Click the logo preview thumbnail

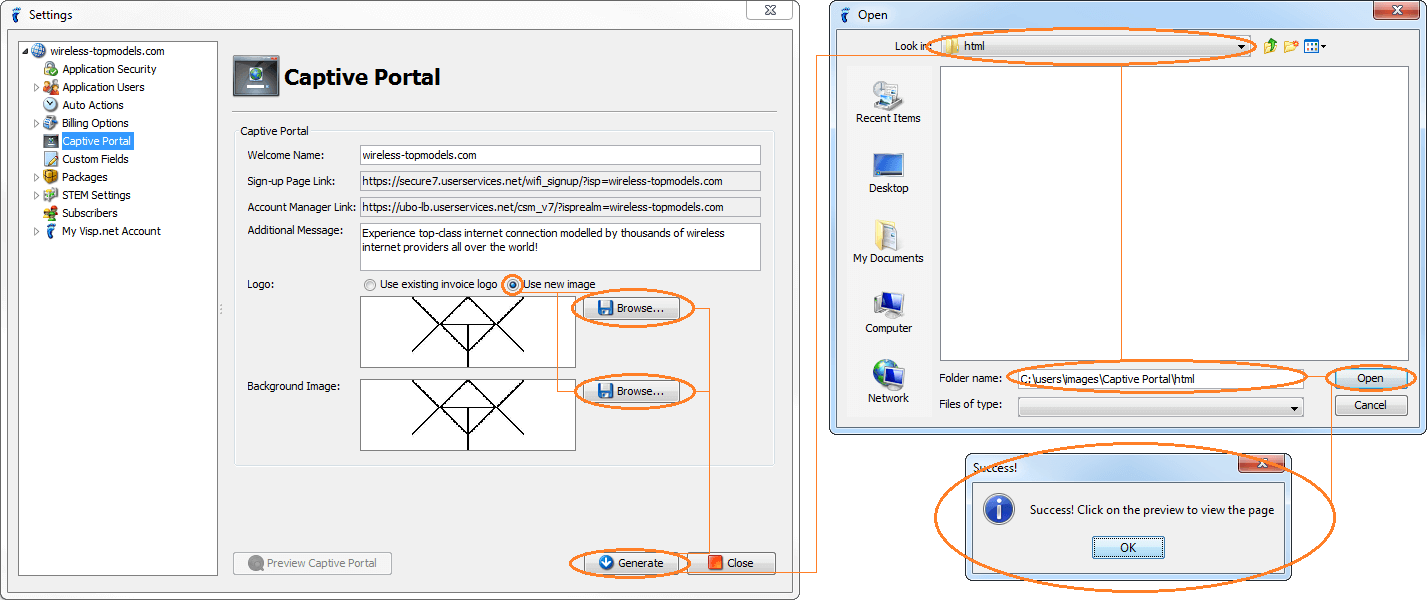point(468,331)
